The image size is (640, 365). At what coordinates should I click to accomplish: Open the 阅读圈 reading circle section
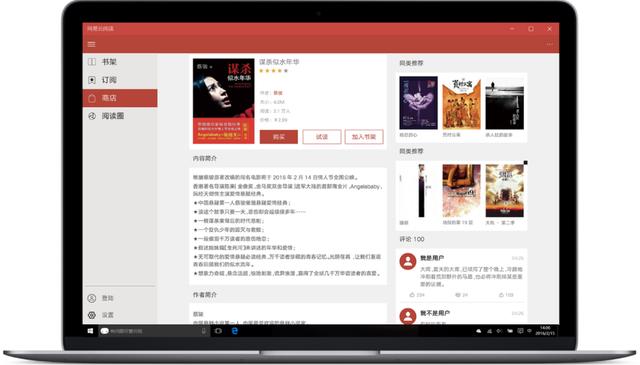tap(120, 116)
